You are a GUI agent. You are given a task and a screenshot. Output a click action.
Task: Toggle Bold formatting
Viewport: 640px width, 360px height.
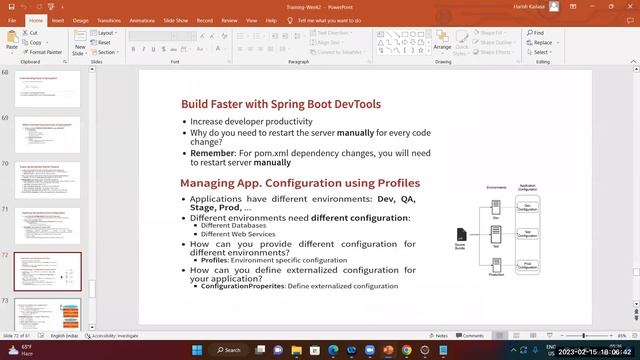coord(133,49)
